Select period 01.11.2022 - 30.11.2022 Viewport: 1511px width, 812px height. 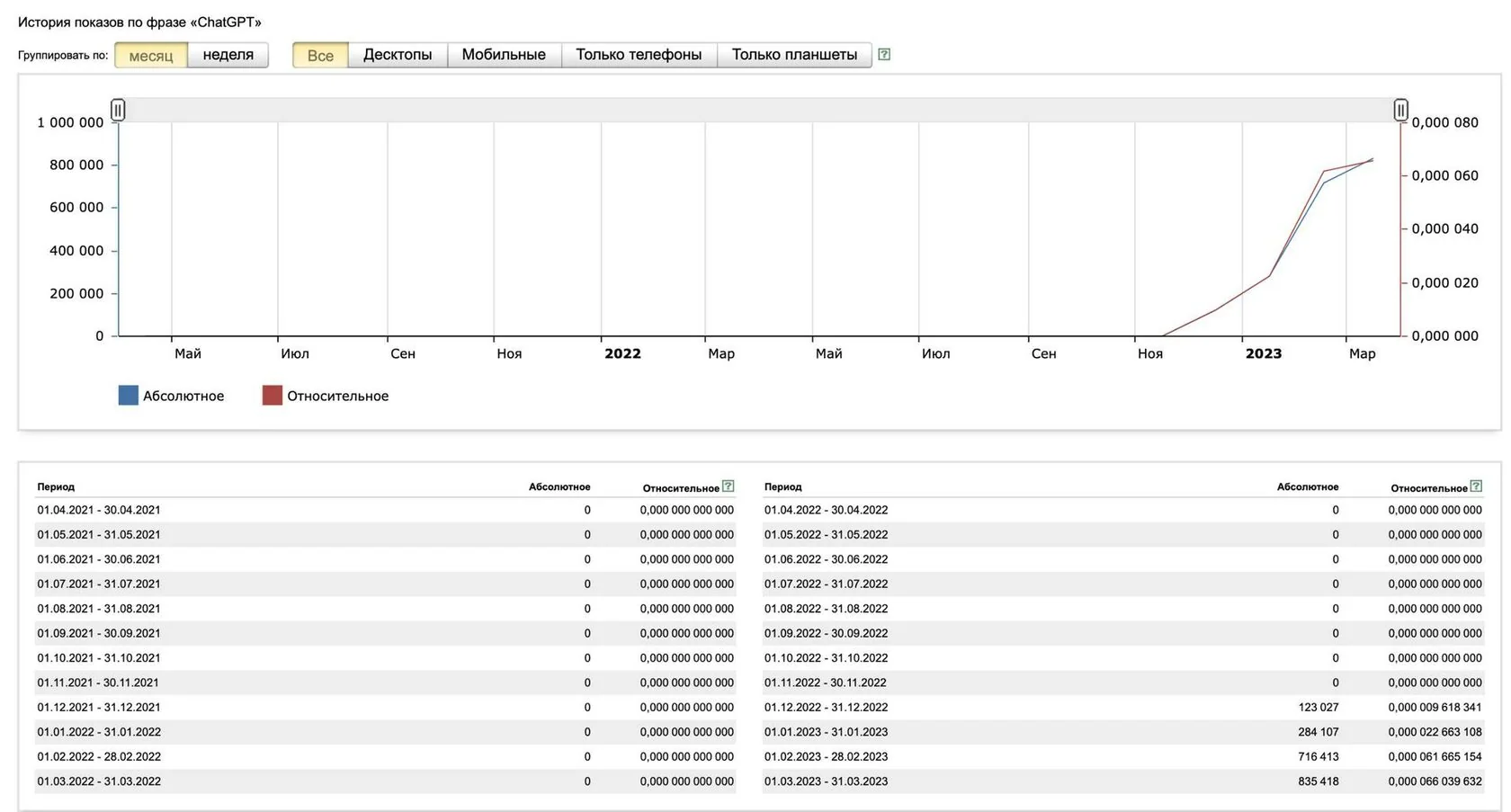825,683
